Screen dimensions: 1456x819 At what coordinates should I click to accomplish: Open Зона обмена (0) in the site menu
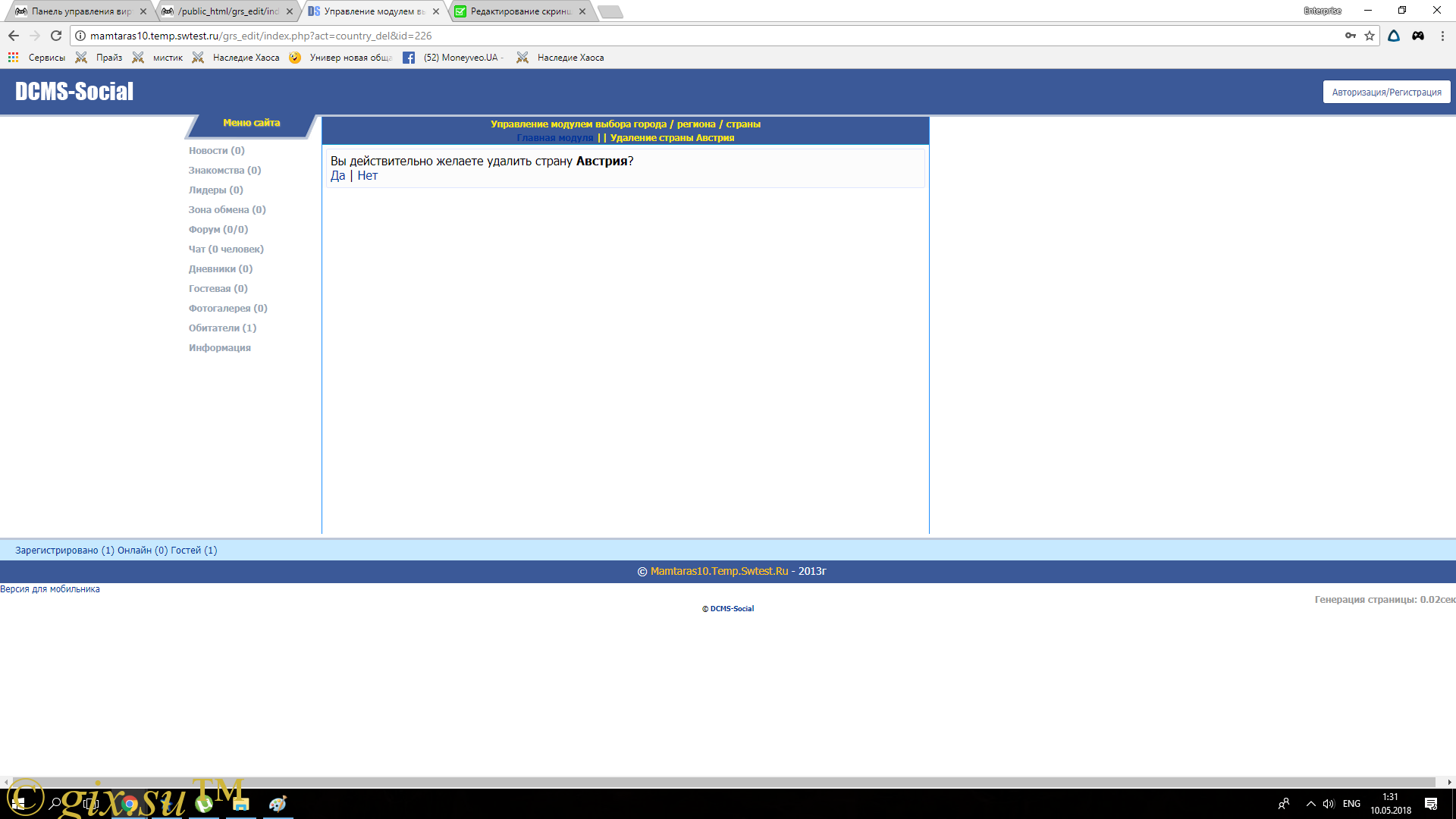click(227, 210)
